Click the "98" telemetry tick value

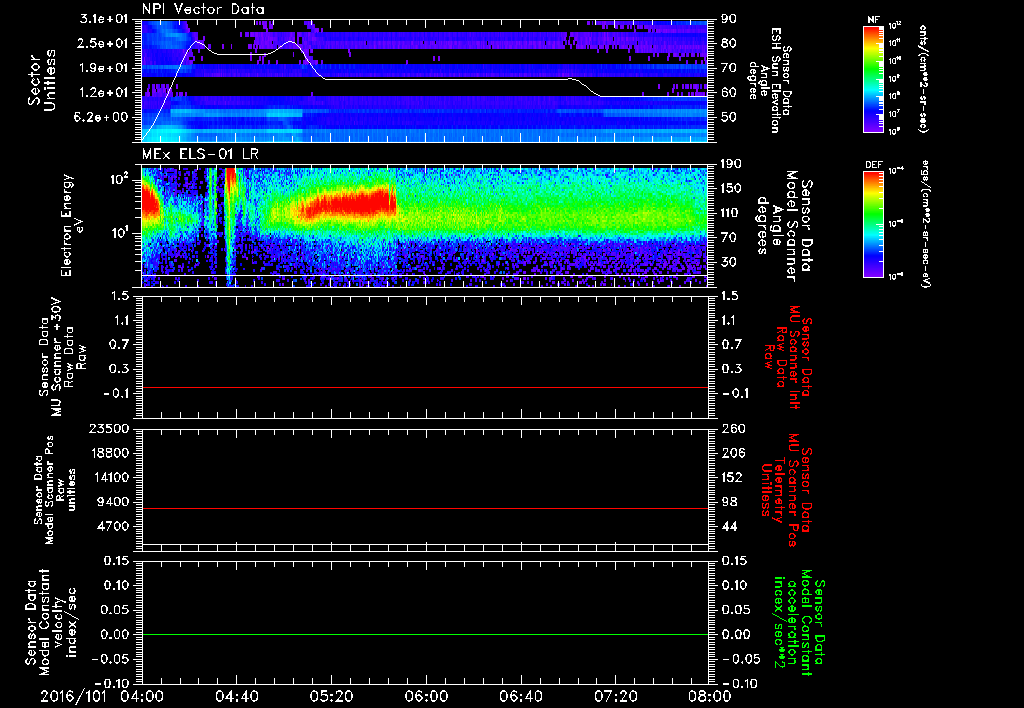pos(729,502)
